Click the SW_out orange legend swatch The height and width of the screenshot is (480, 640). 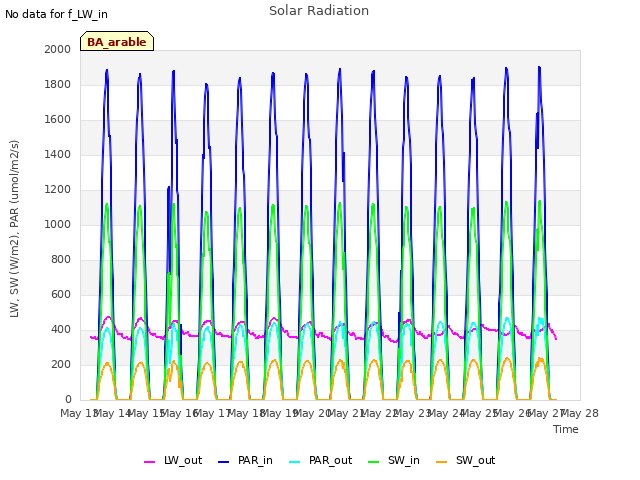[x=442, y=462]
